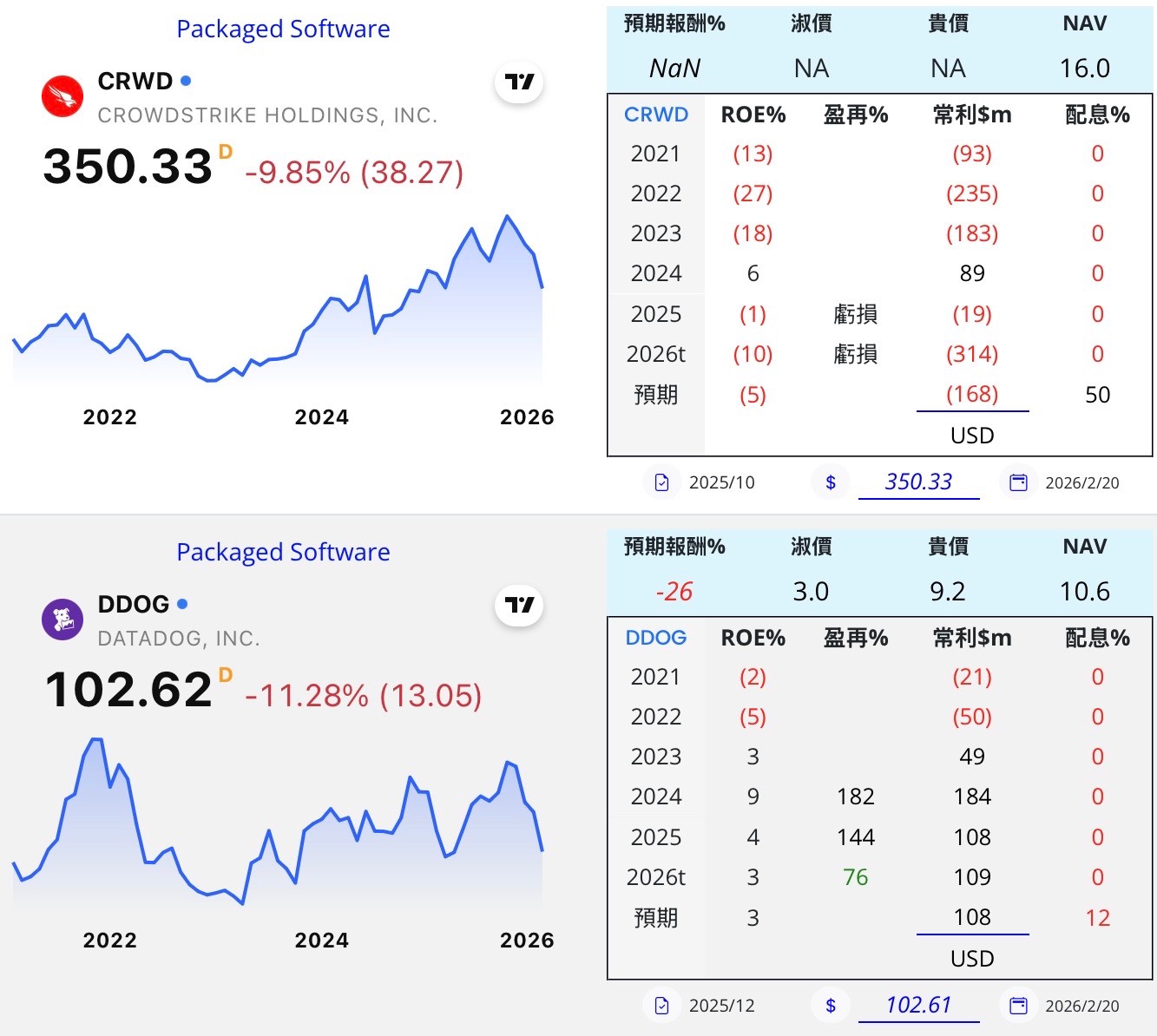Click the TradingView logo on CRWD chart
The width and height of the screenshot is (1157, 1036).
[x=519, y=82]
